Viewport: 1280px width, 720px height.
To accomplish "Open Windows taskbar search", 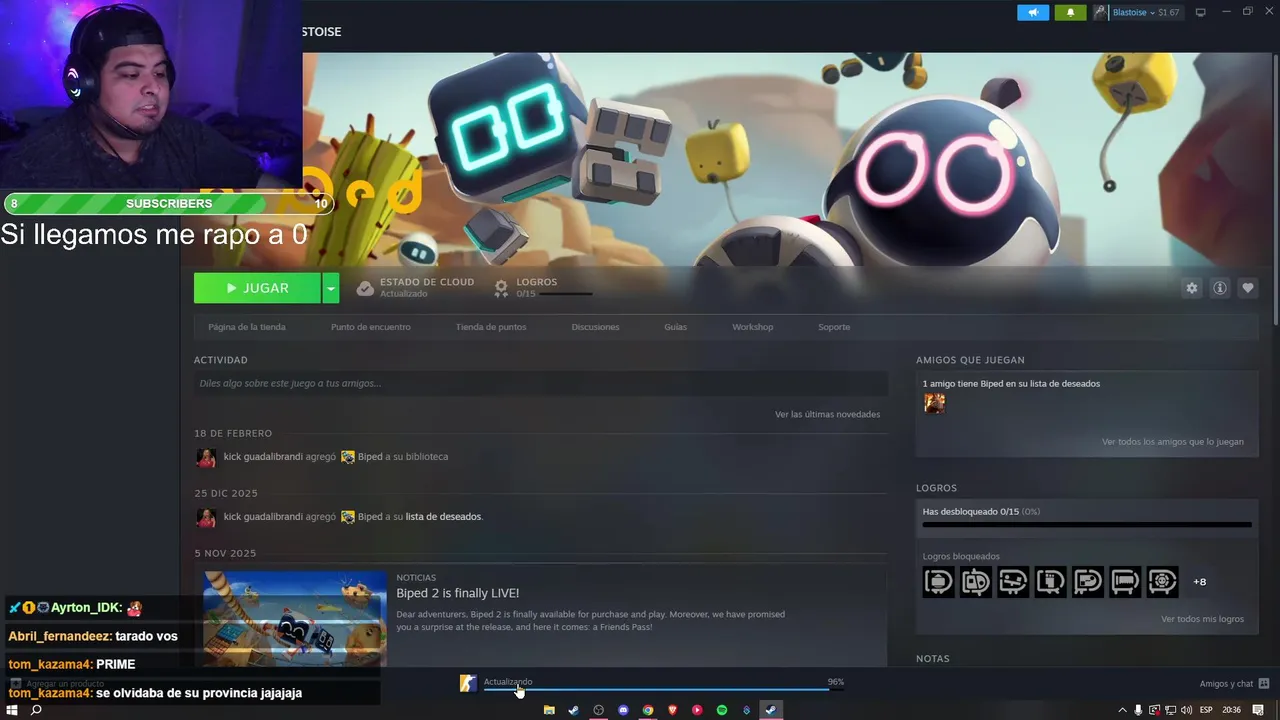I will [x=36, y=710].
